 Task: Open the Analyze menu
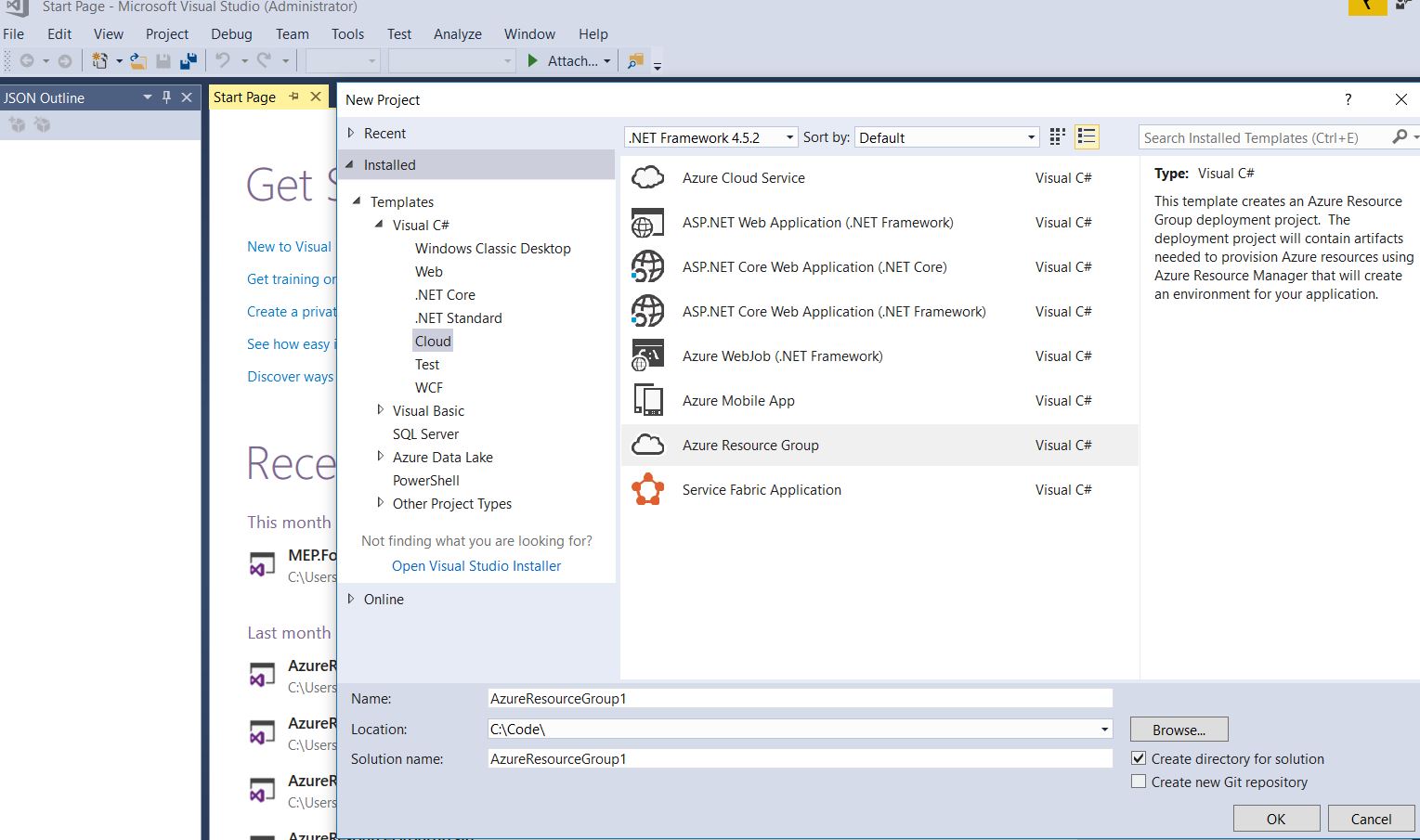click(x=458, y=34)
